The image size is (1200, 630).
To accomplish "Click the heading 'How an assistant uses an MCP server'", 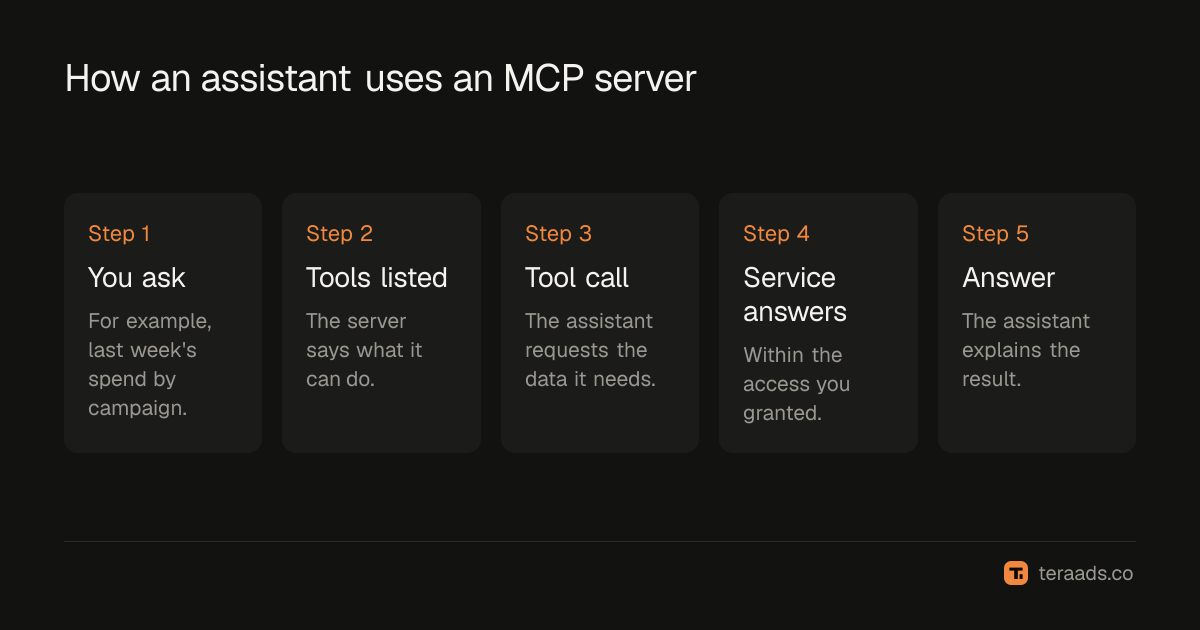I will click(380, 79).
